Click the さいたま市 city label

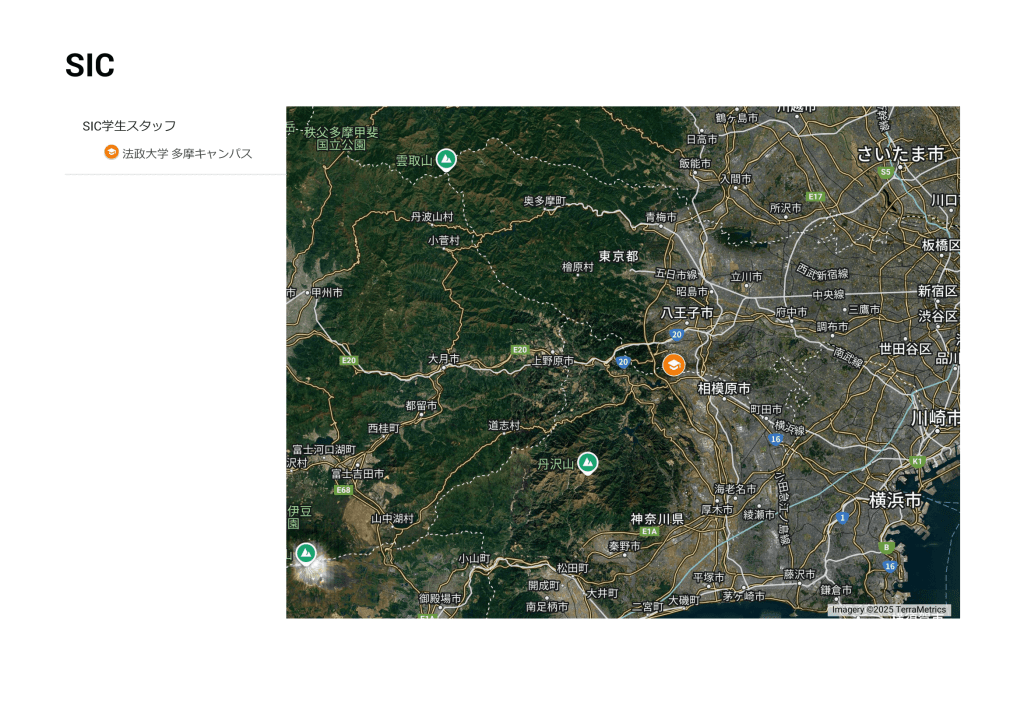tap(900, 154)
